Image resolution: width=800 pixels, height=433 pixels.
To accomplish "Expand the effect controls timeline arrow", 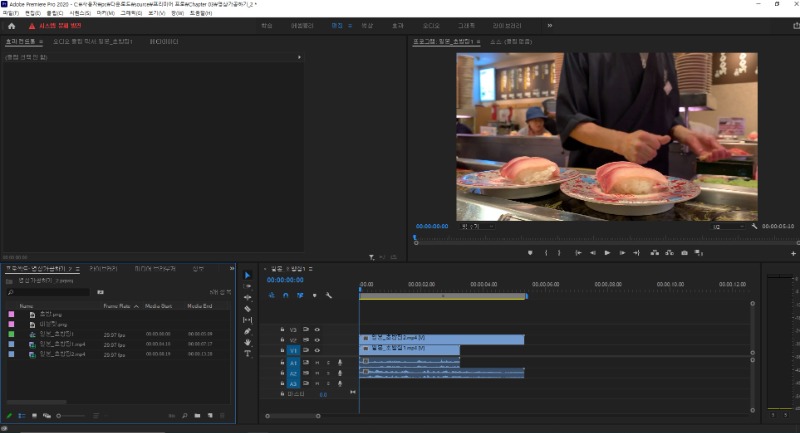I will (x=299, y=57).
